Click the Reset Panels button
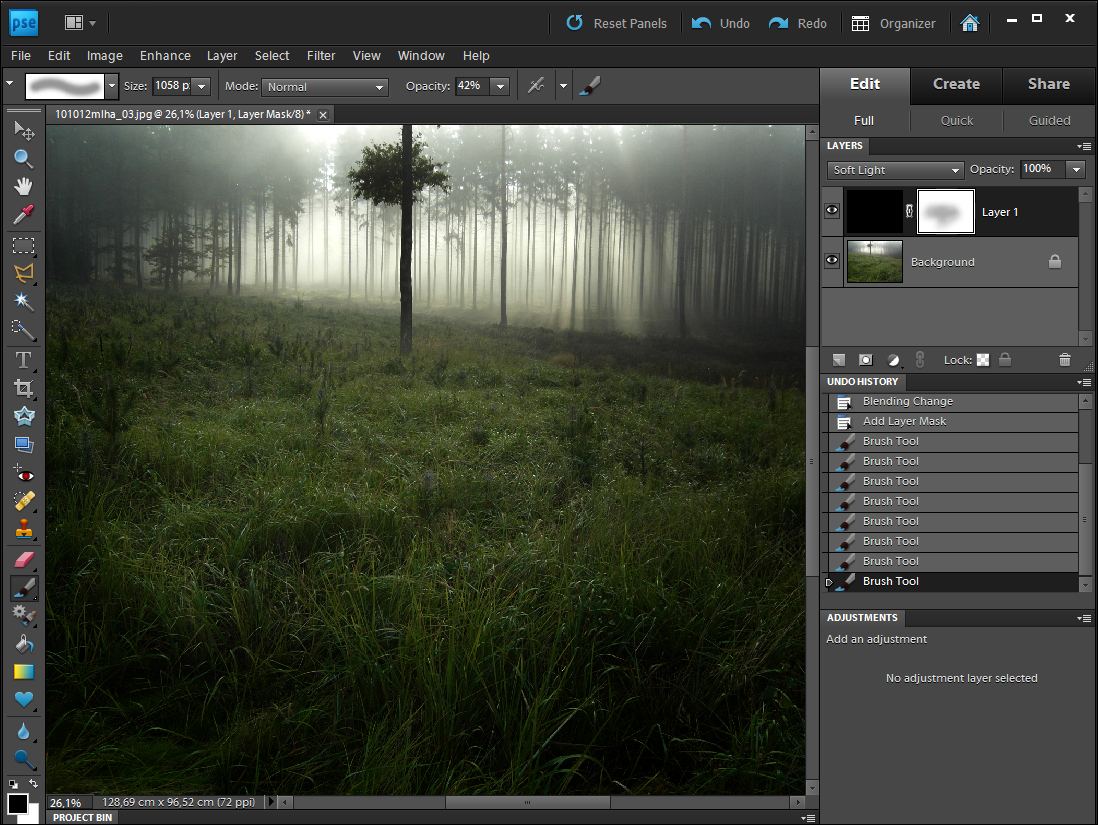The width and height of the screenshot is (1098, 825). (617, 23)
